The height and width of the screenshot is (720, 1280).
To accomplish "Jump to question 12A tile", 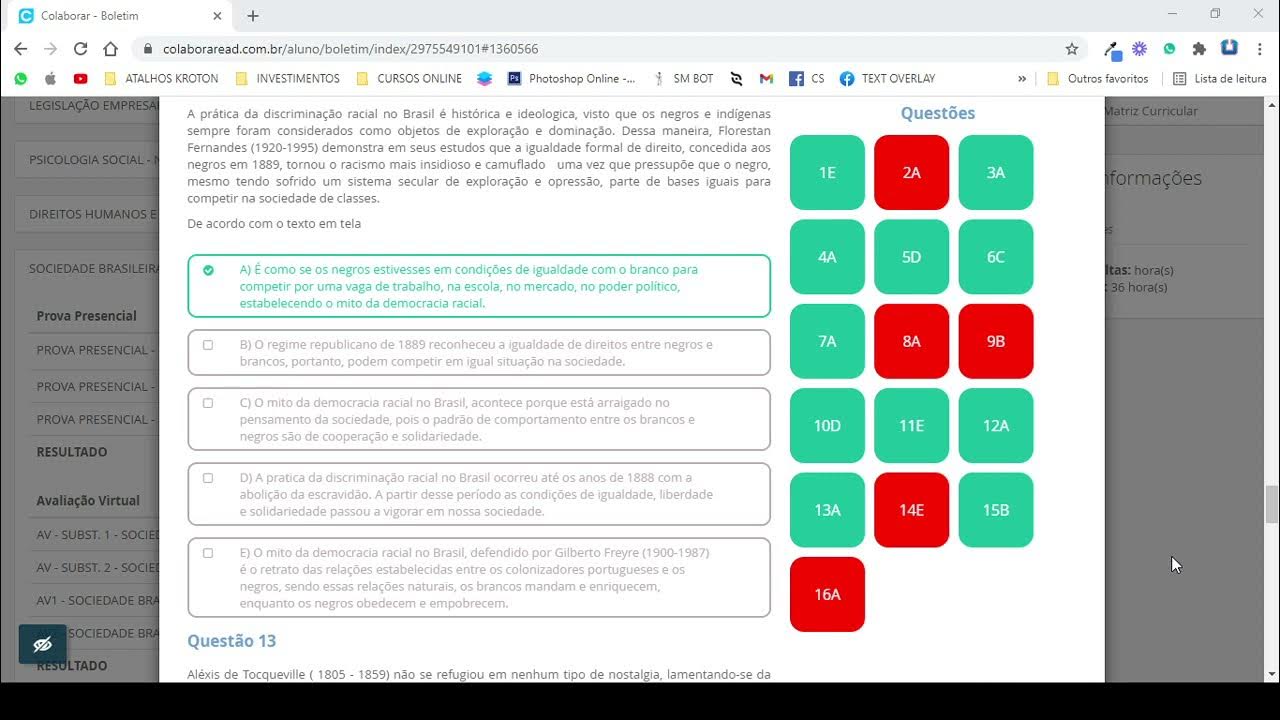I will pyautogui.click(x=996, y=426).
